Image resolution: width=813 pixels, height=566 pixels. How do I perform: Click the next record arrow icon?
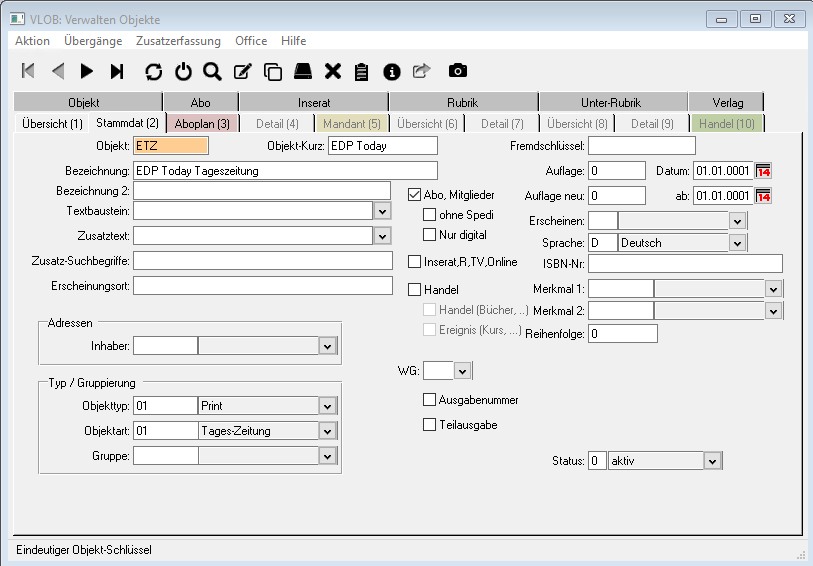coord(87,71)
